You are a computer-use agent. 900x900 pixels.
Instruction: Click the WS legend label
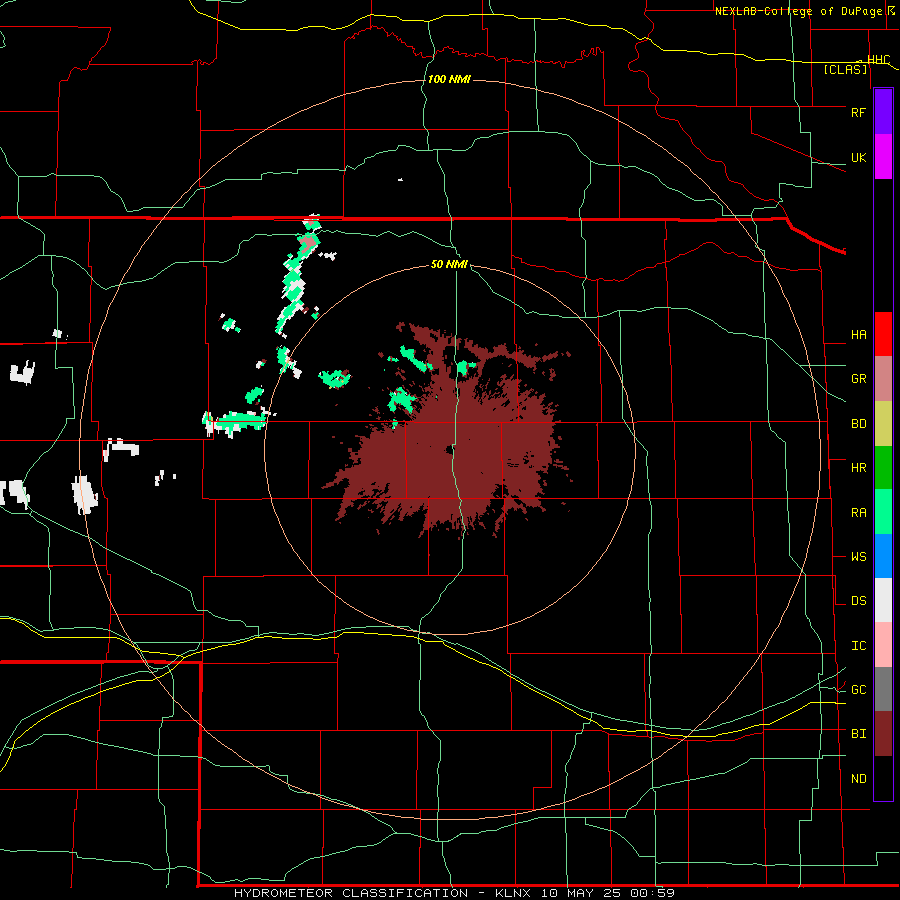(x=858, y=557)
